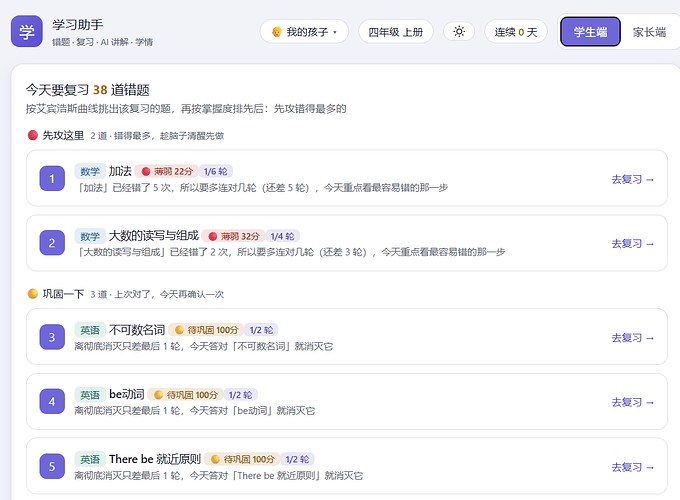
Task: Switch to the 学生端 tab
Action: 590,32
